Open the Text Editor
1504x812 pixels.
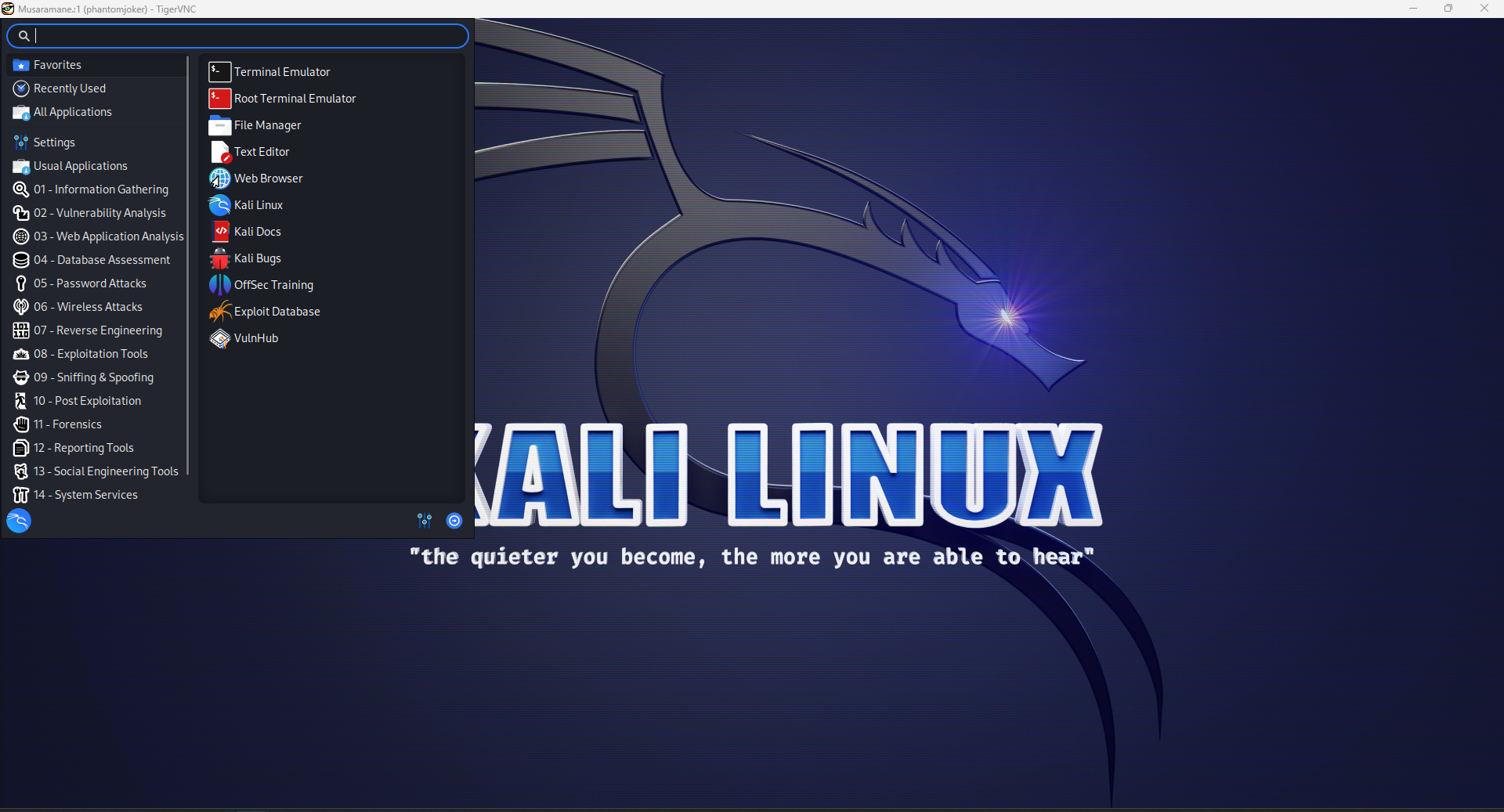tap(261, 151)
